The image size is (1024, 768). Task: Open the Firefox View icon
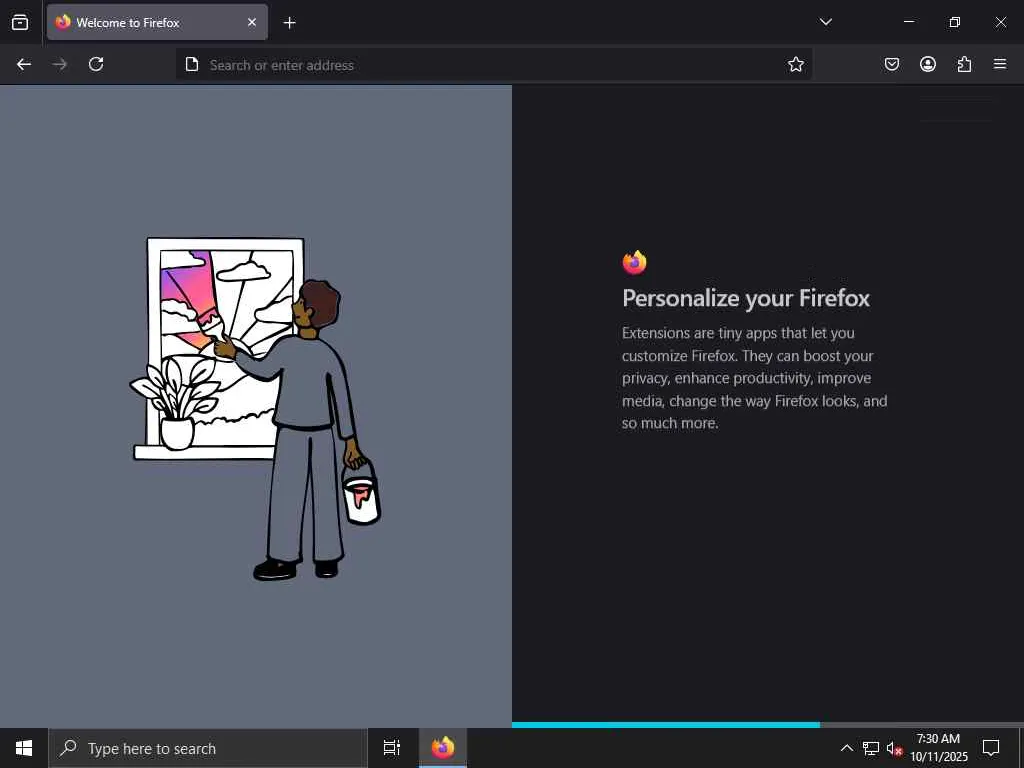click(x=20, y=22)
